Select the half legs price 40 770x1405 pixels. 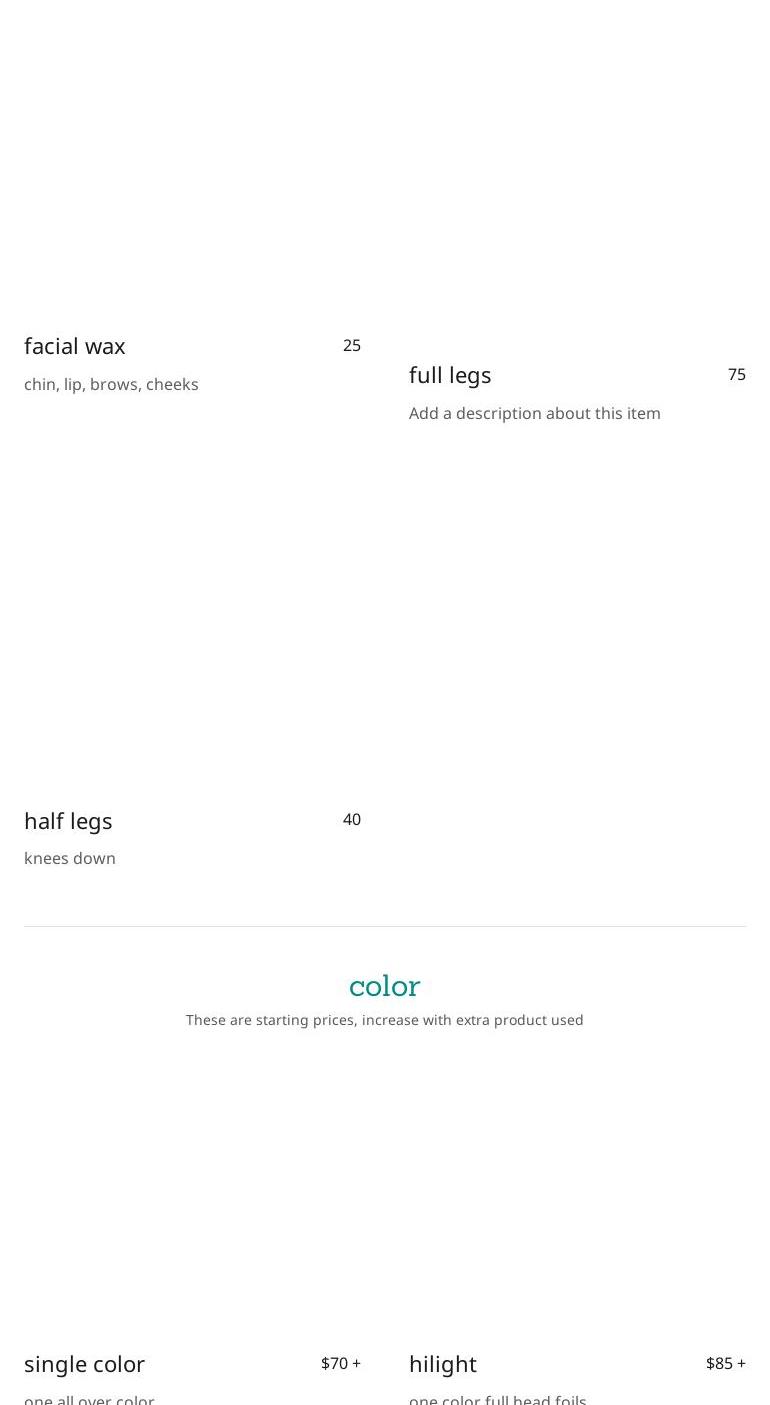coord(352,819)
